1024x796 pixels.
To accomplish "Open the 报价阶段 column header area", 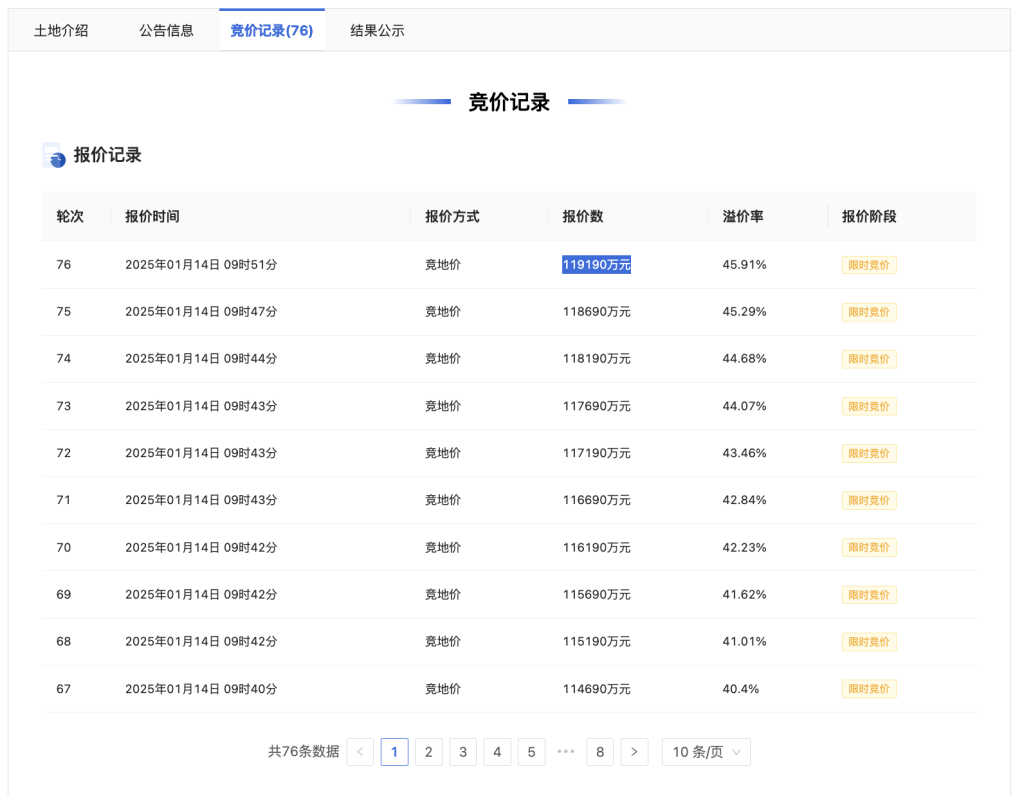I will pyautogui.click(x=868, y=216).
